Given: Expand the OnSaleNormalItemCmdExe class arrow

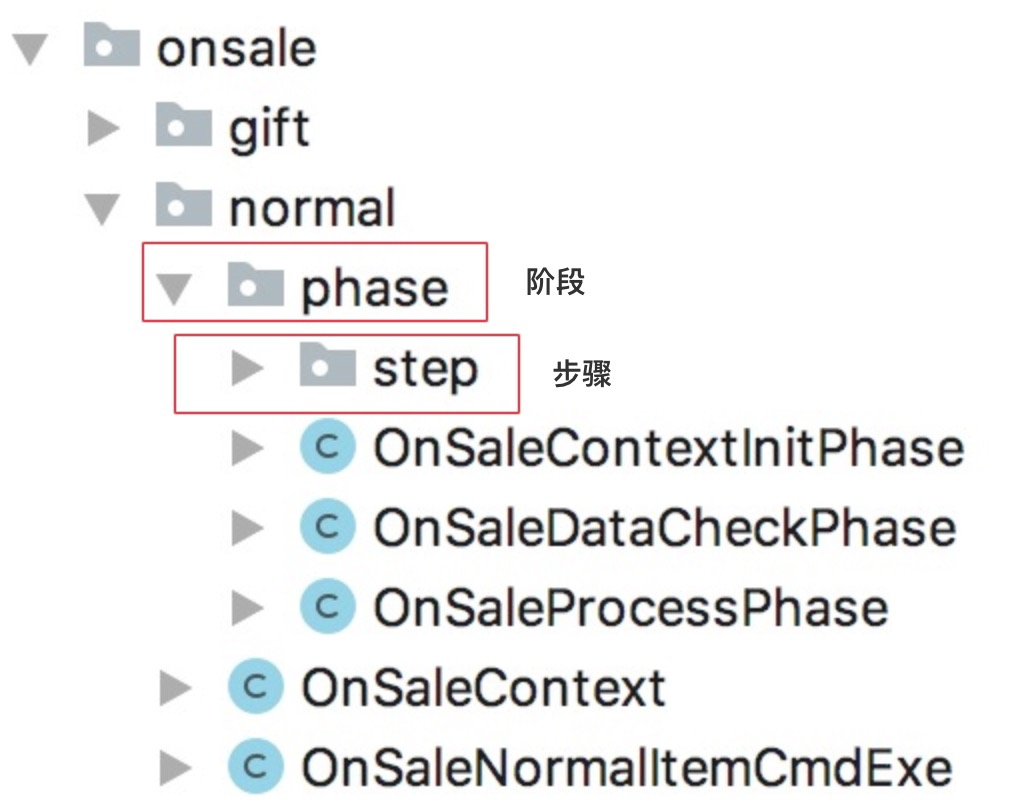Looking at the screenshot, I should point(176,768).
